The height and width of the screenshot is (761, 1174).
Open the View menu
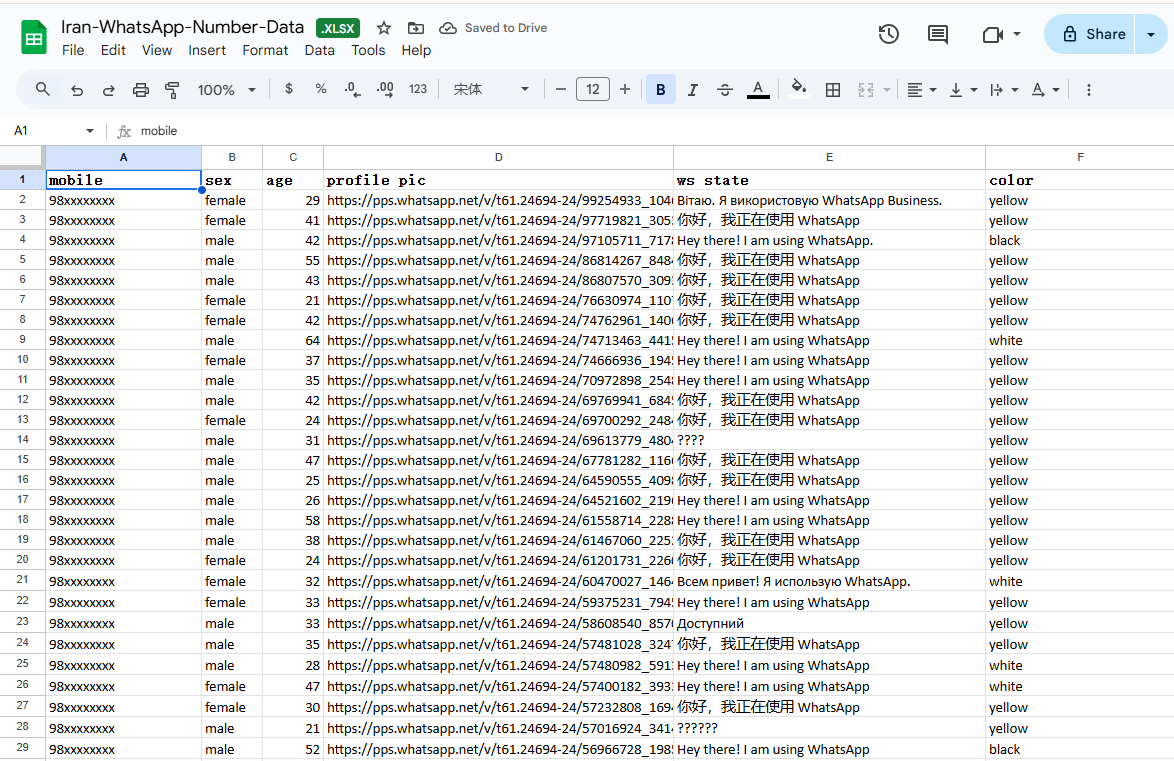click(x=156, y=50)
